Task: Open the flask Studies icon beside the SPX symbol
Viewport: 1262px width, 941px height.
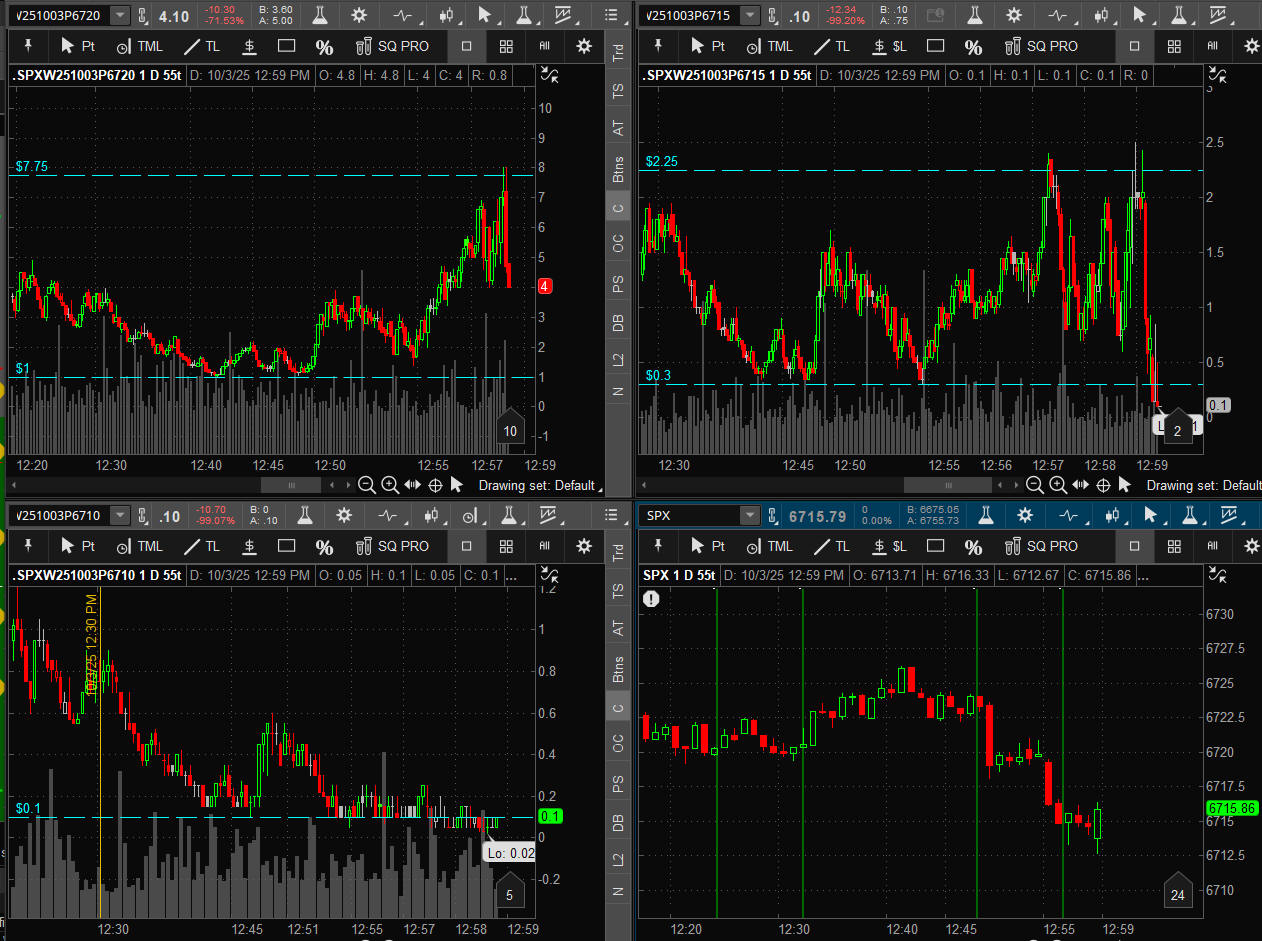Action: [x=985, y=516]
